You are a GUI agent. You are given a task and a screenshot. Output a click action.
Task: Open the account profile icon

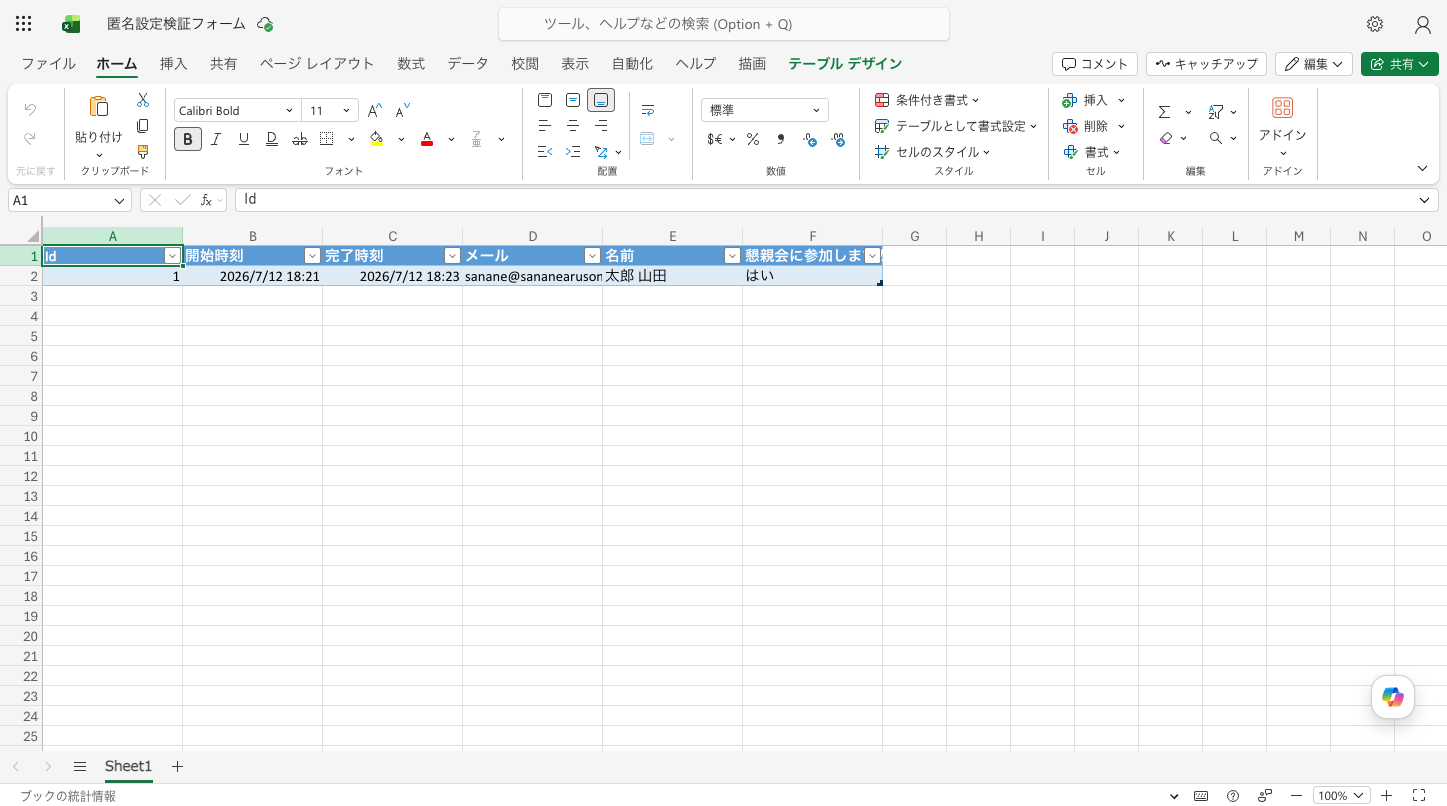(1423, 25)
